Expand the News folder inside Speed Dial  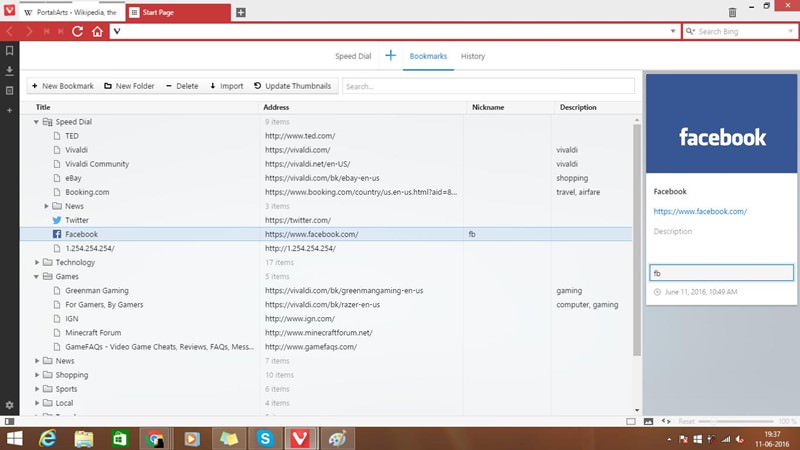tap(46, 206)
